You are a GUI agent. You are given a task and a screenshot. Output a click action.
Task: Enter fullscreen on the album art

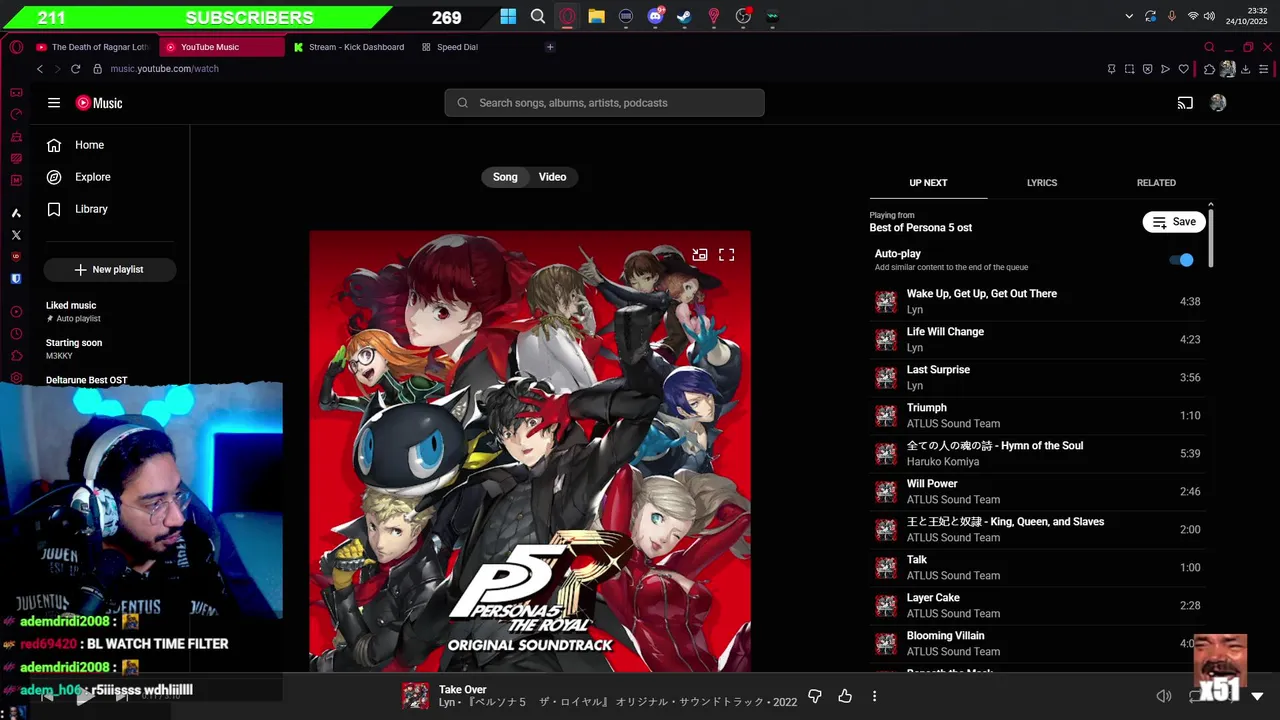click(x=727, y=255)
